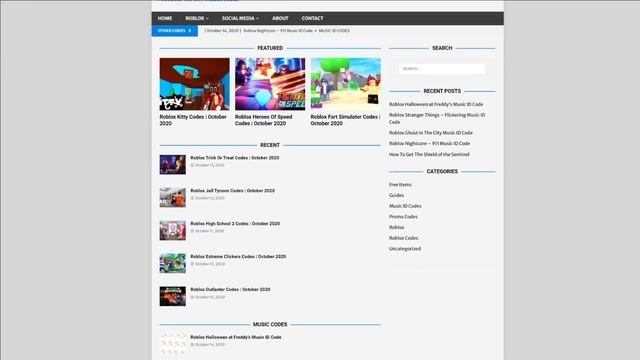Click the Outlaster post thumbnail

(x=173, y=296)
